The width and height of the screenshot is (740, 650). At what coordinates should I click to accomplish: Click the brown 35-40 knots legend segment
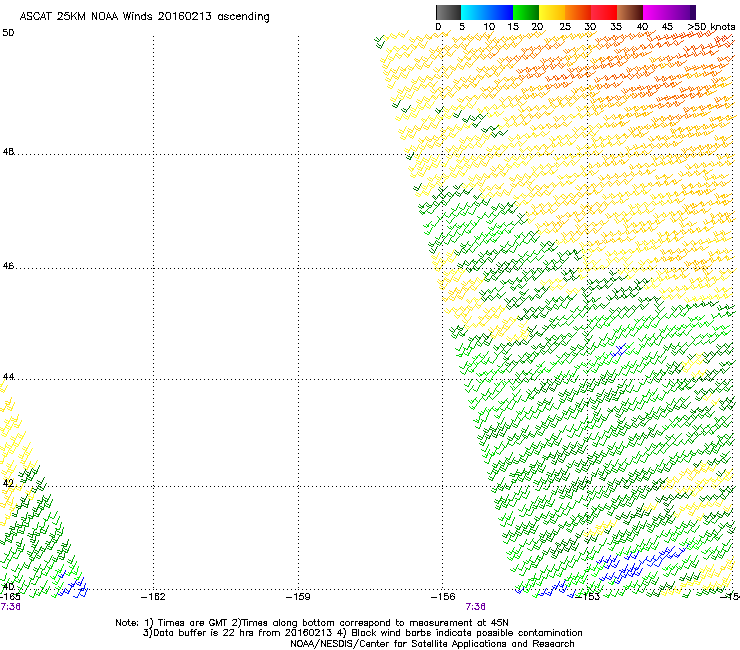(630, 12)
